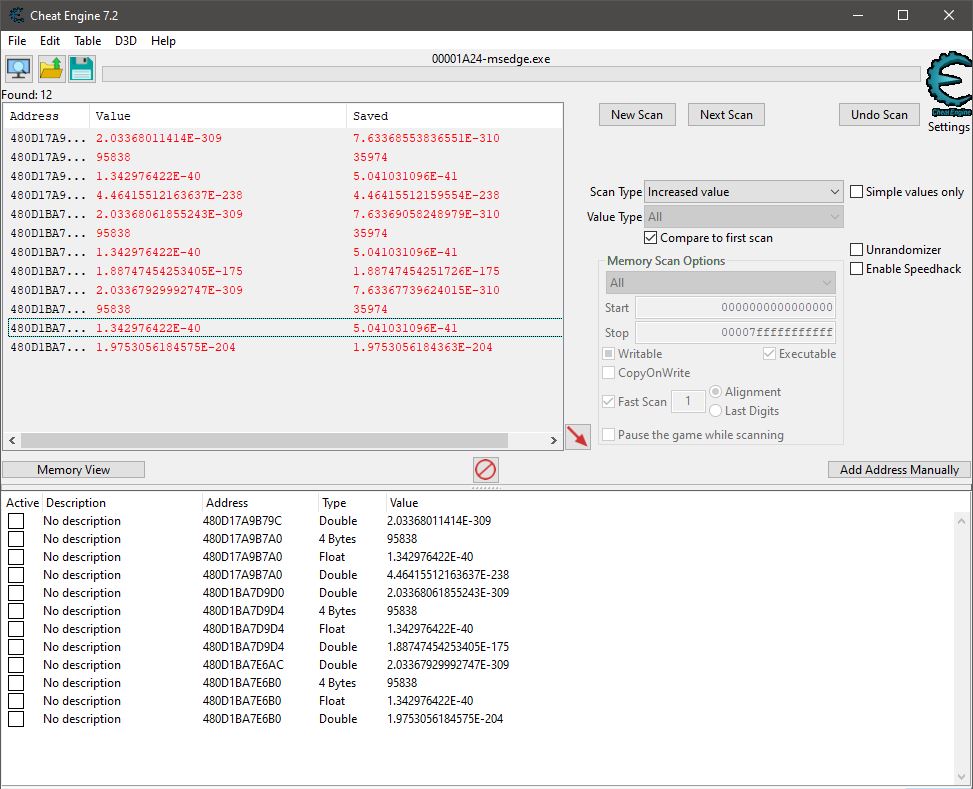973x789 pixels.
Task: Click the Cheat Engine Settings logo
Action: pos(947,90)
